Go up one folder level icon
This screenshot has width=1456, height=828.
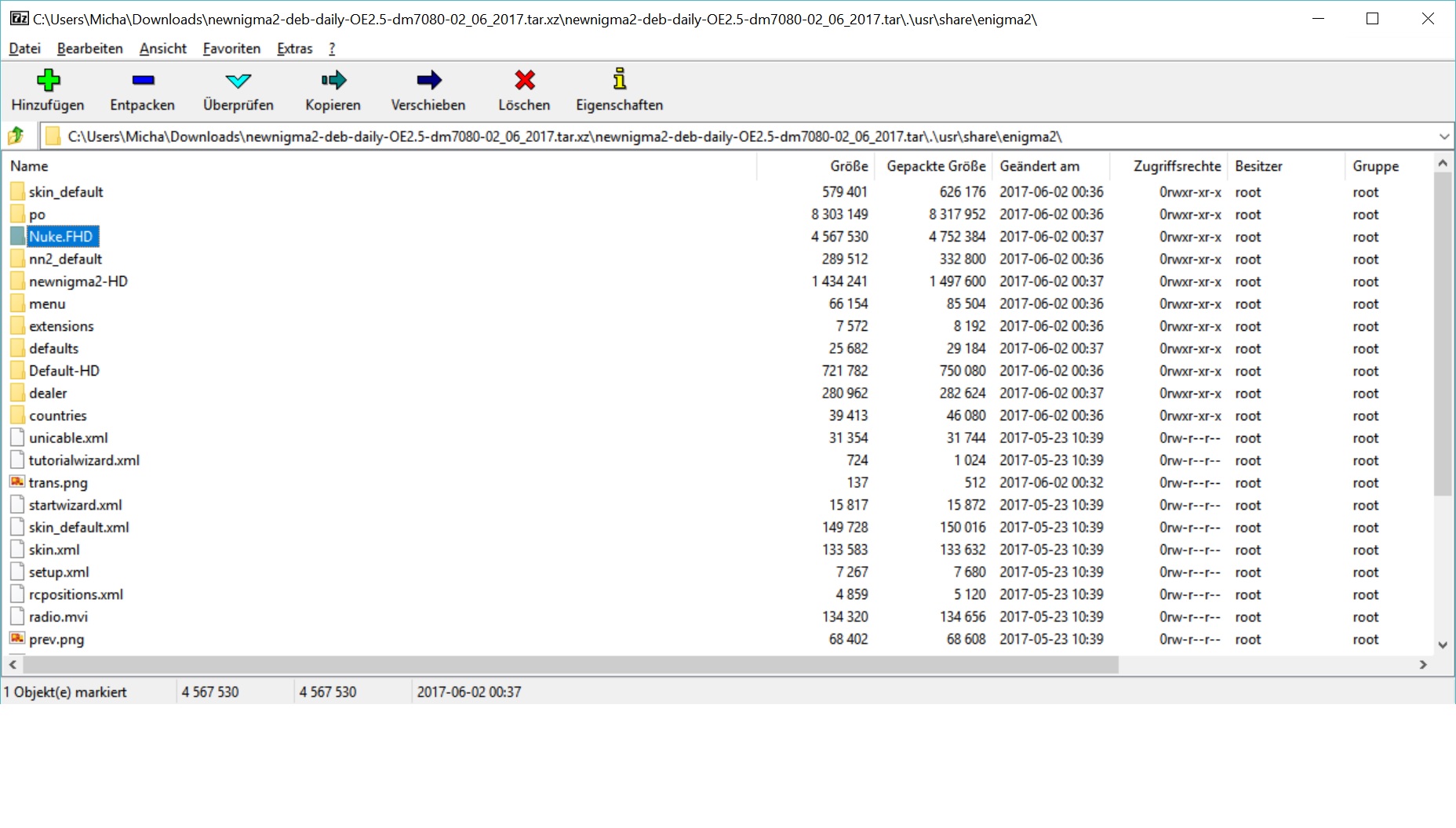[16, 136]
